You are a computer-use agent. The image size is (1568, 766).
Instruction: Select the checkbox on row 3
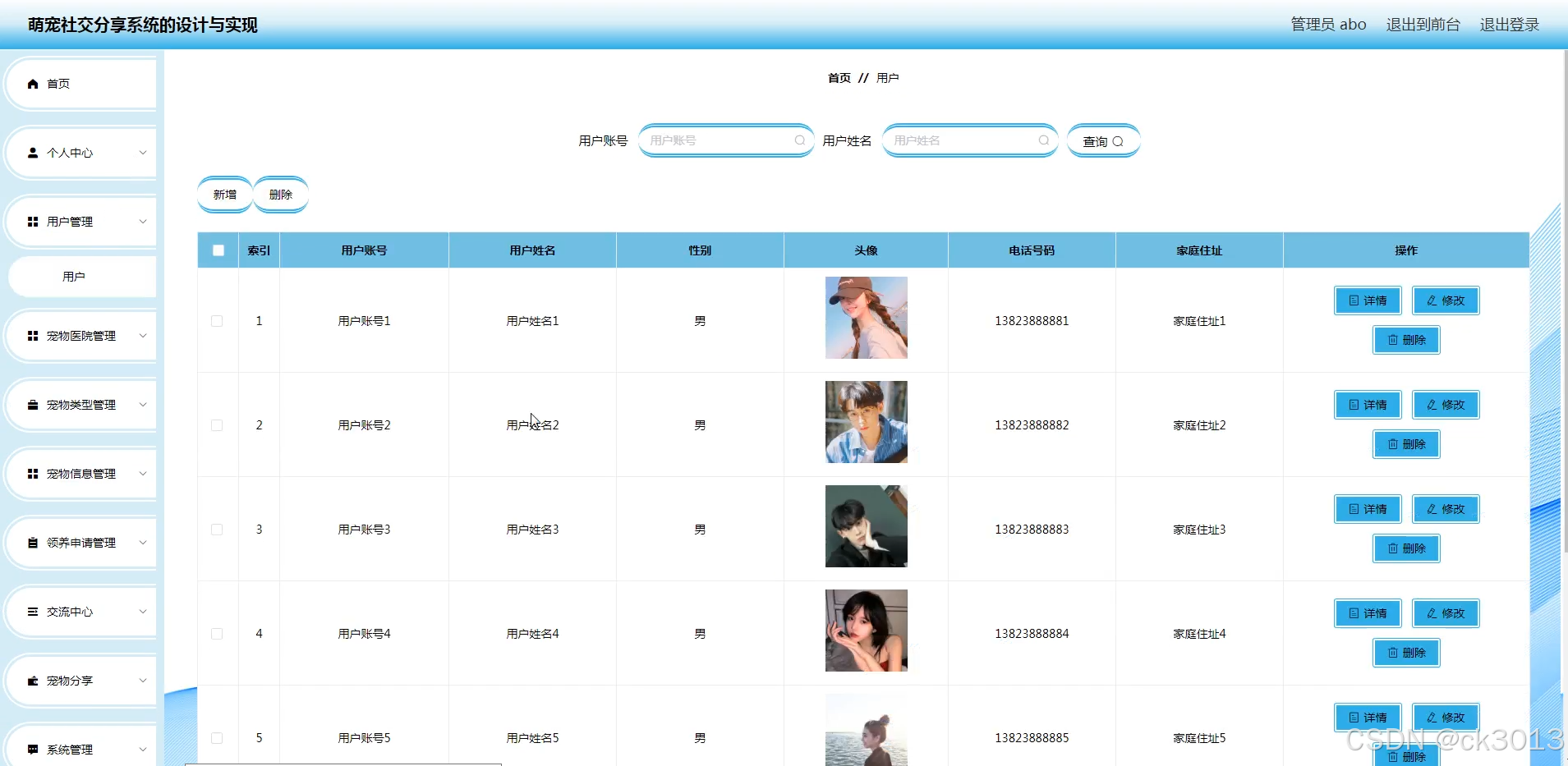(217, 529)
